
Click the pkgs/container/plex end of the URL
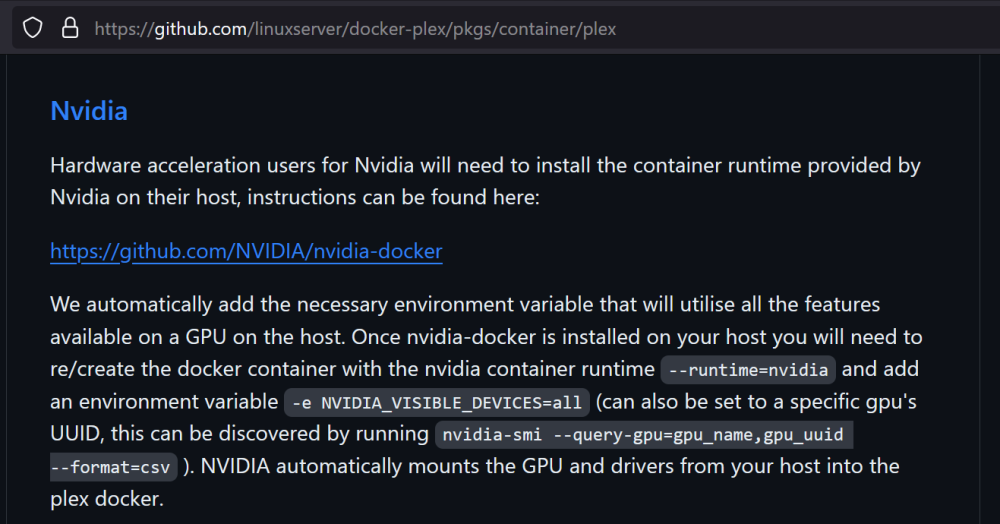pyautogui.click(x=534, y=29)
